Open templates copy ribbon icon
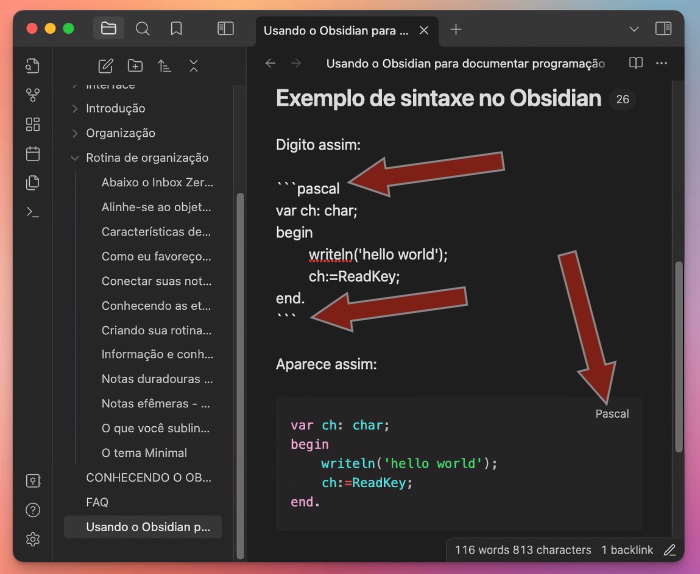Viewport: 700px width, 574px height. [x=33, y=183]
